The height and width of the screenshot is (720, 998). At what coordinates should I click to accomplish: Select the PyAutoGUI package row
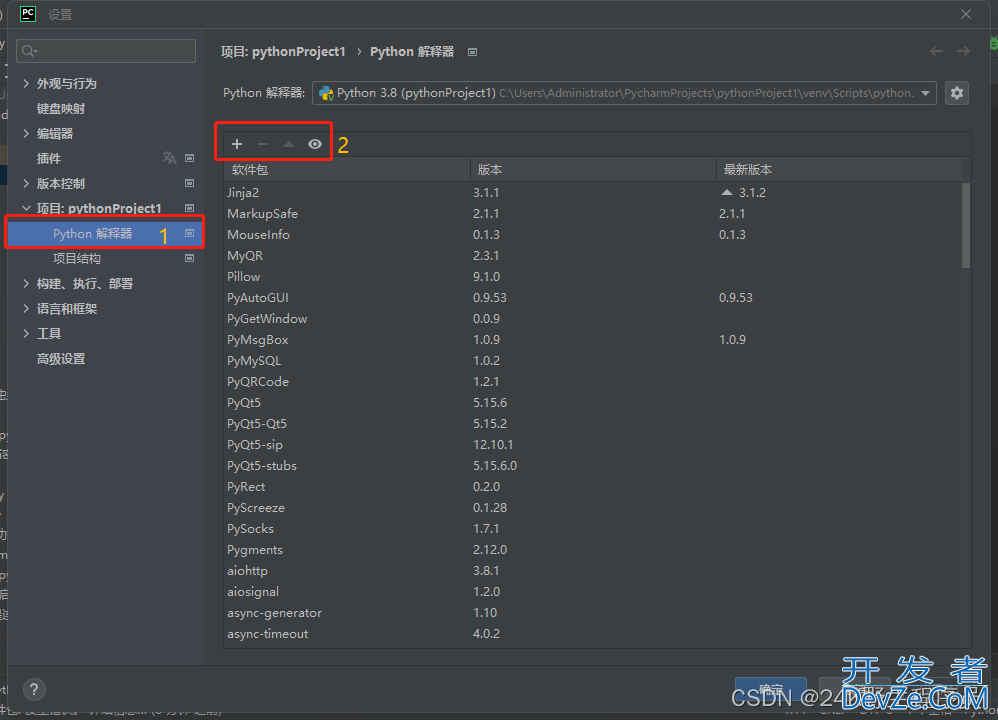pos(593,297)
